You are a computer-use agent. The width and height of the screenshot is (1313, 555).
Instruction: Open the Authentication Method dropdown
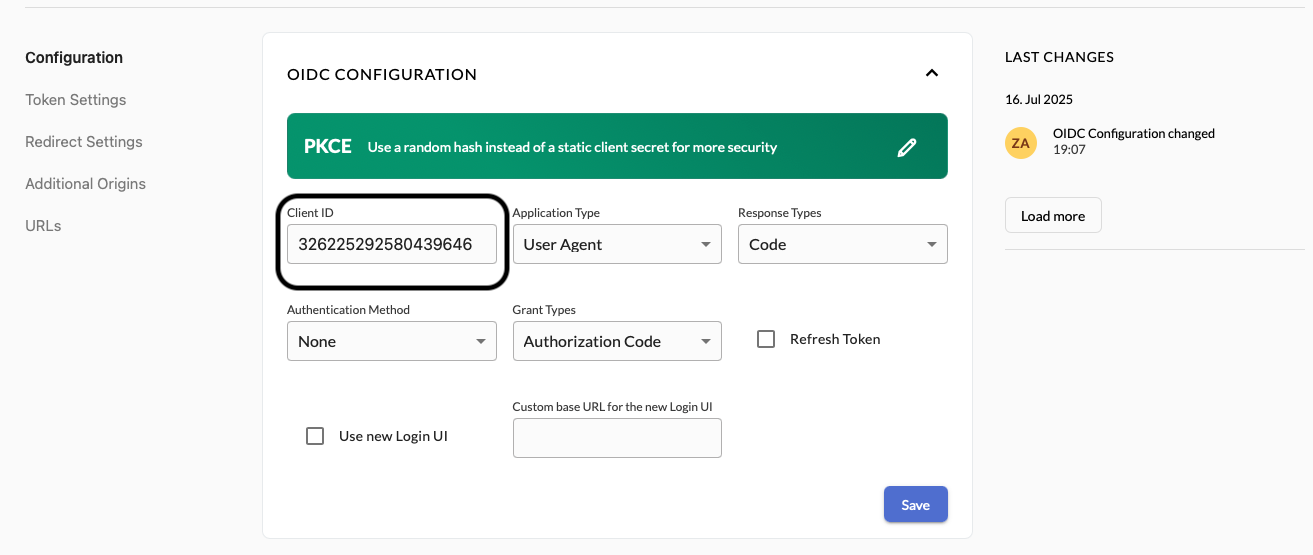coord(392,341)
